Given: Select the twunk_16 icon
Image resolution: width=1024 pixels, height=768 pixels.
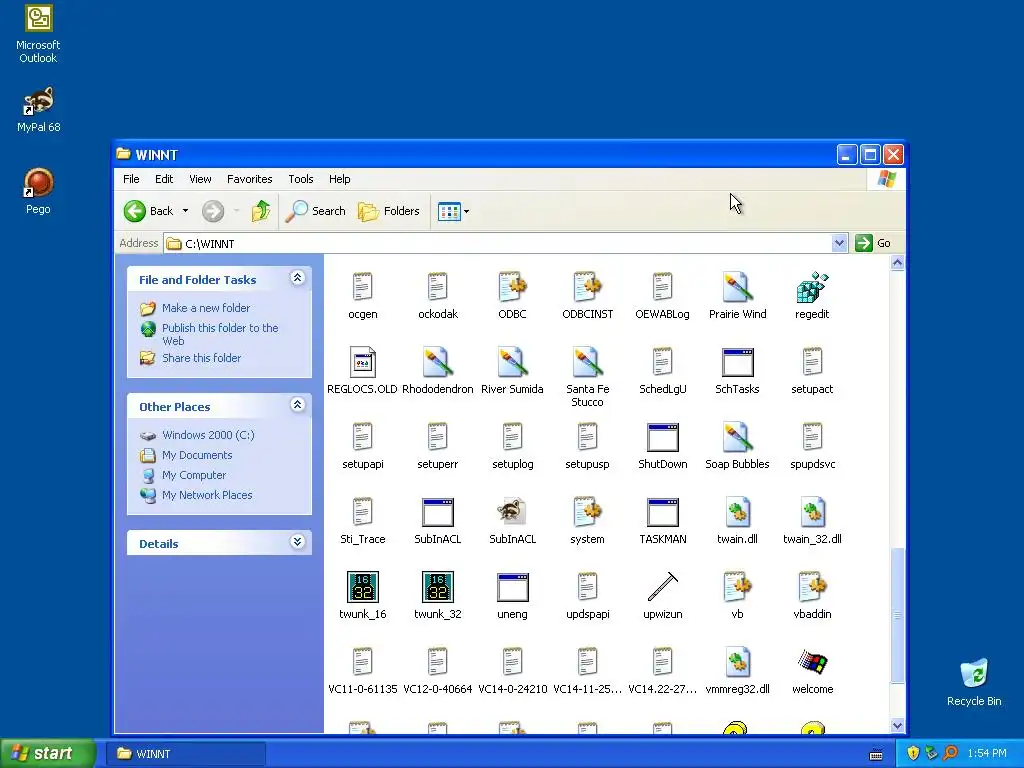Looking at the screenshot, I should (362, 588).
